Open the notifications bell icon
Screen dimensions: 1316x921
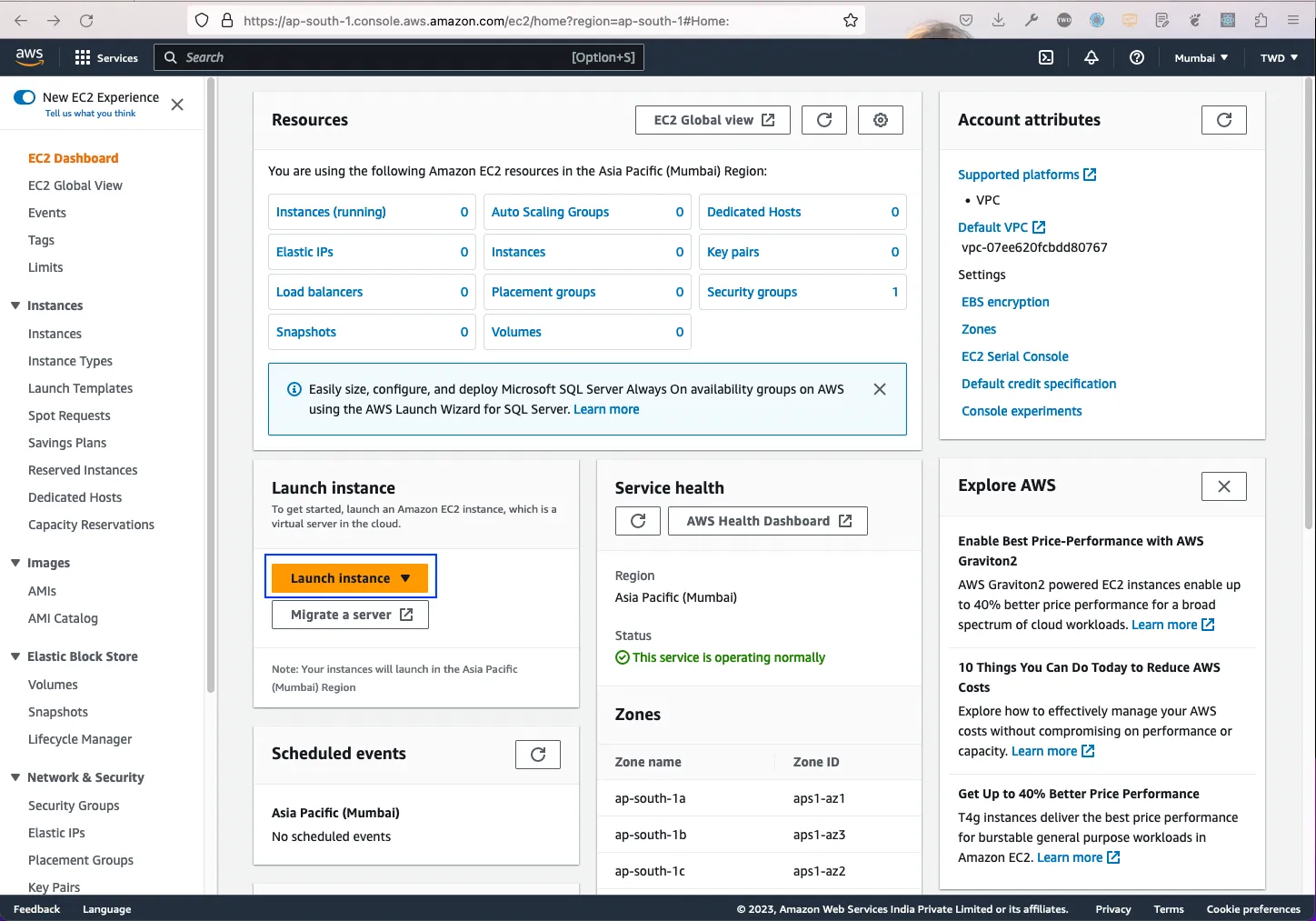[x=1092, y=57]
